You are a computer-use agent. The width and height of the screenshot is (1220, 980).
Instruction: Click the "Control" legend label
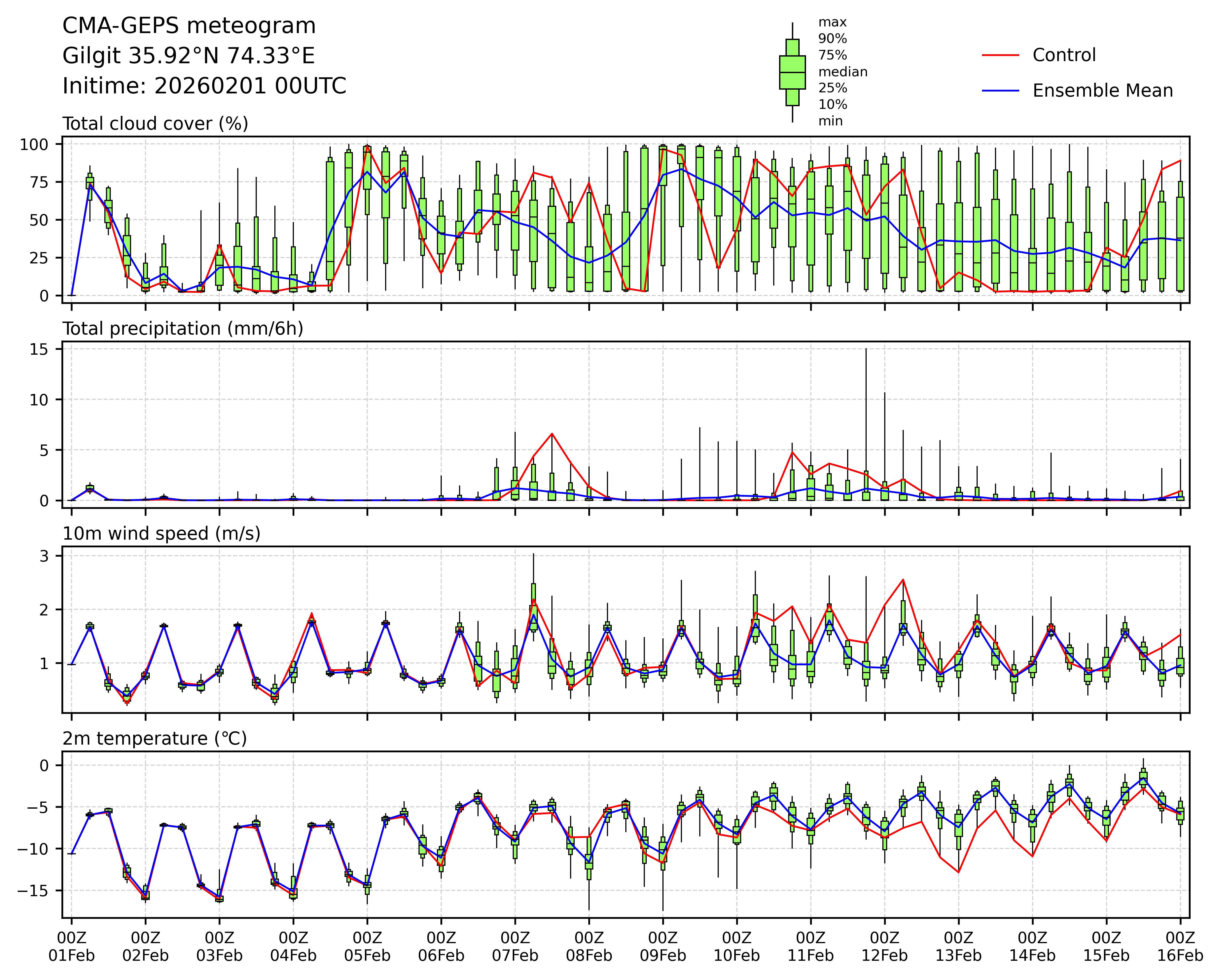click(1064, 56)
